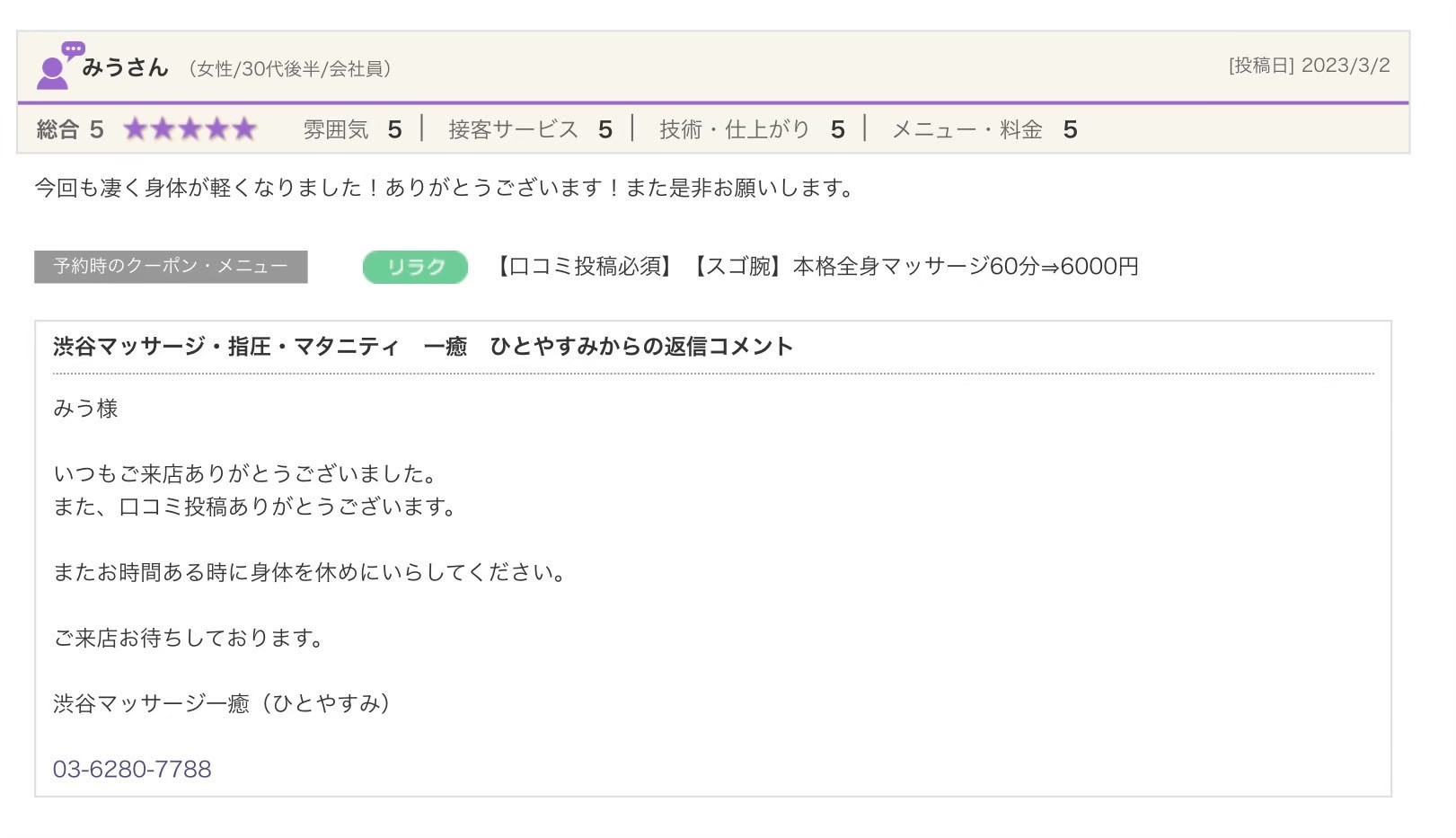The width and height of the screenshot is (1456, 838).
Task: Click the line また、口コミ投稿ありがとうございます。
Action: pyautogui.click(x=256, y=507)
